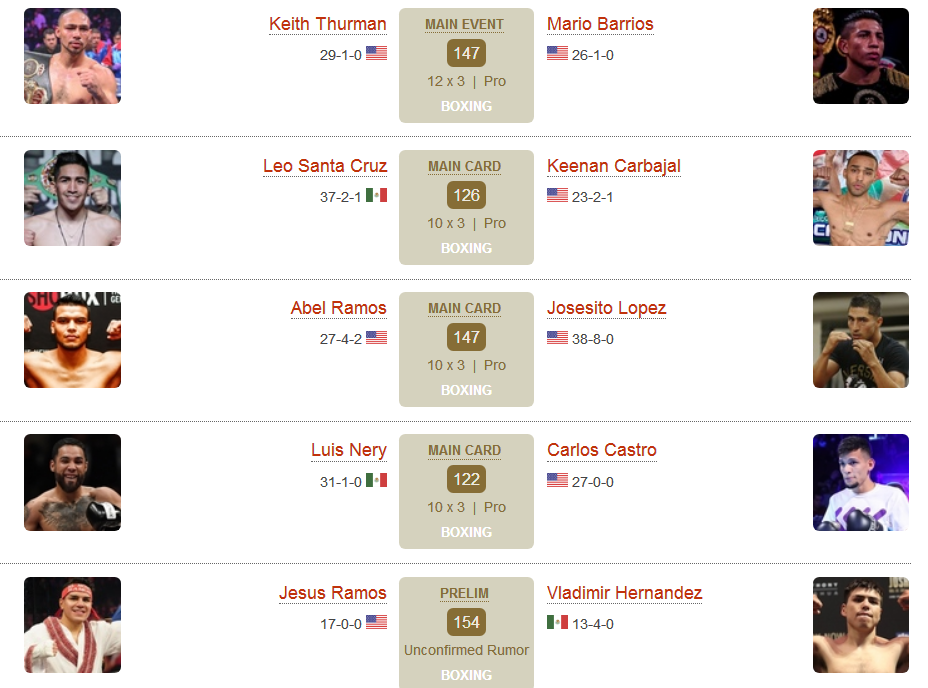Screen dimensions: 928x688
Task: Click Keith Thurman's photo thumbnail
Action: tap(72, 56)
